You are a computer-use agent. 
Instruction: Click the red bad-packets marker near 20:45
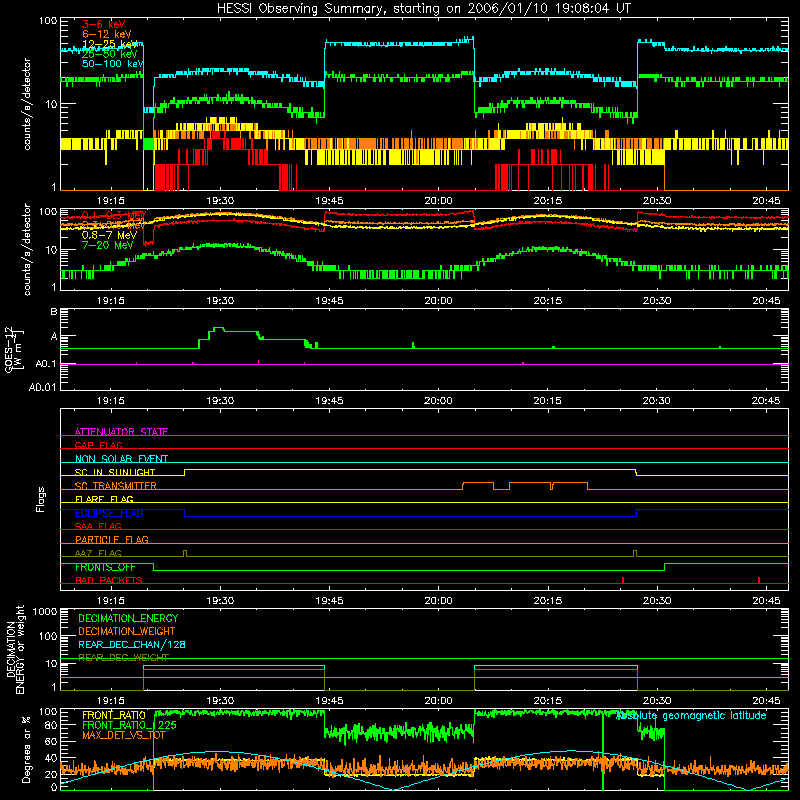click(x=759, y=580)
